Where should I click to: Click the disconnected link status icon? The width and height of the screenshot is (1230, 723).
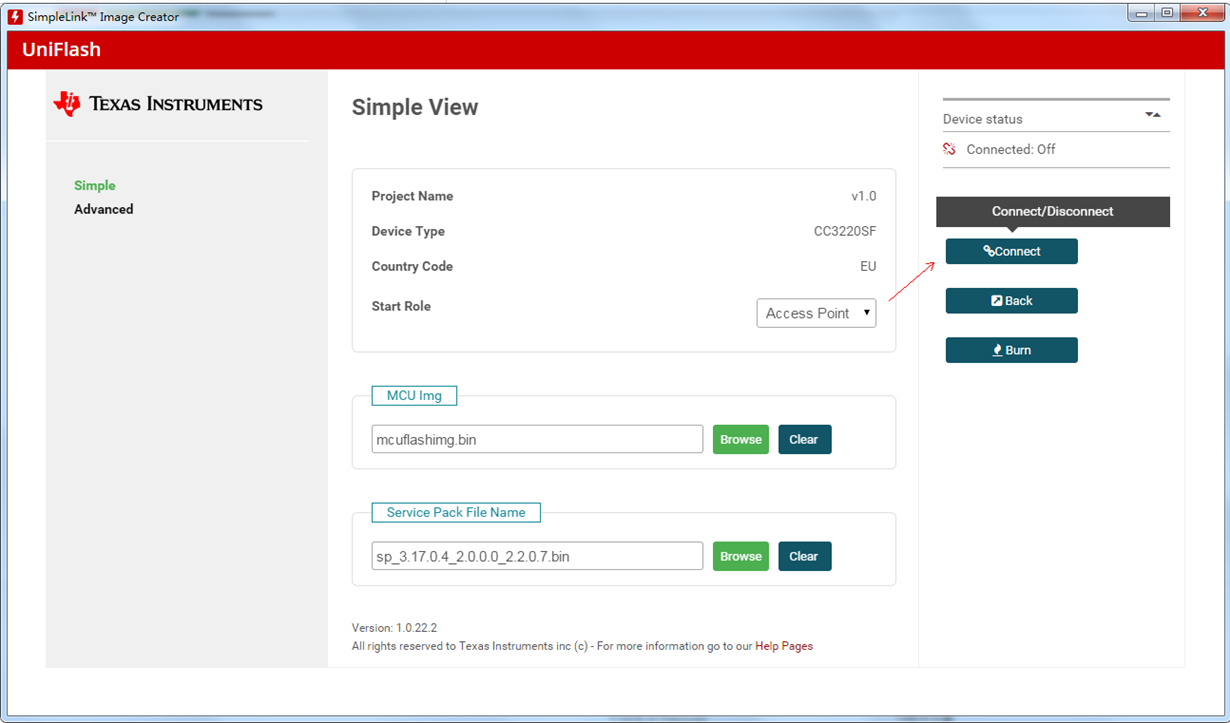coord(950,149)
